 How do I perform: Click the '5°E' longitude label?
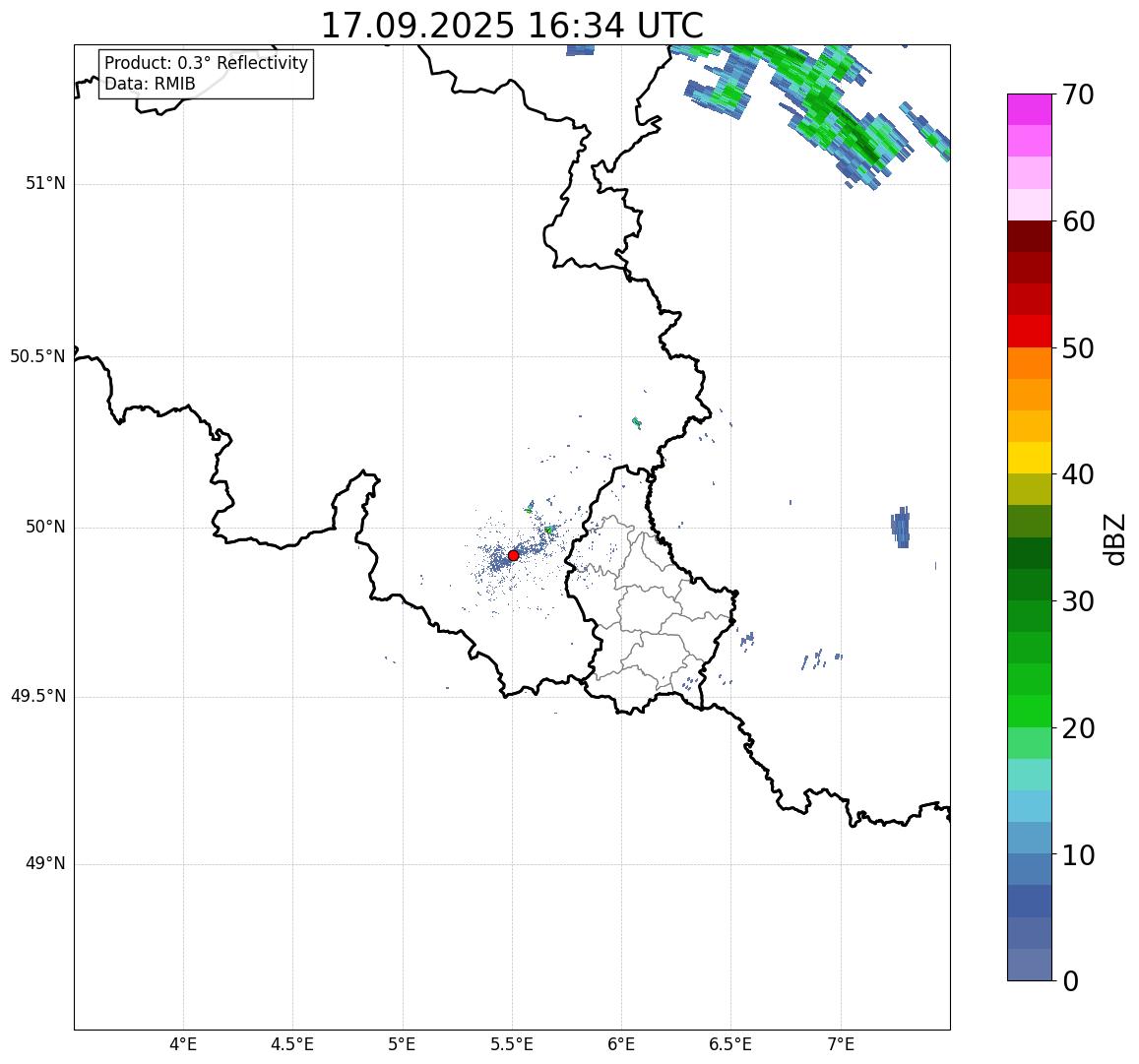click(x=403, y=1044)
